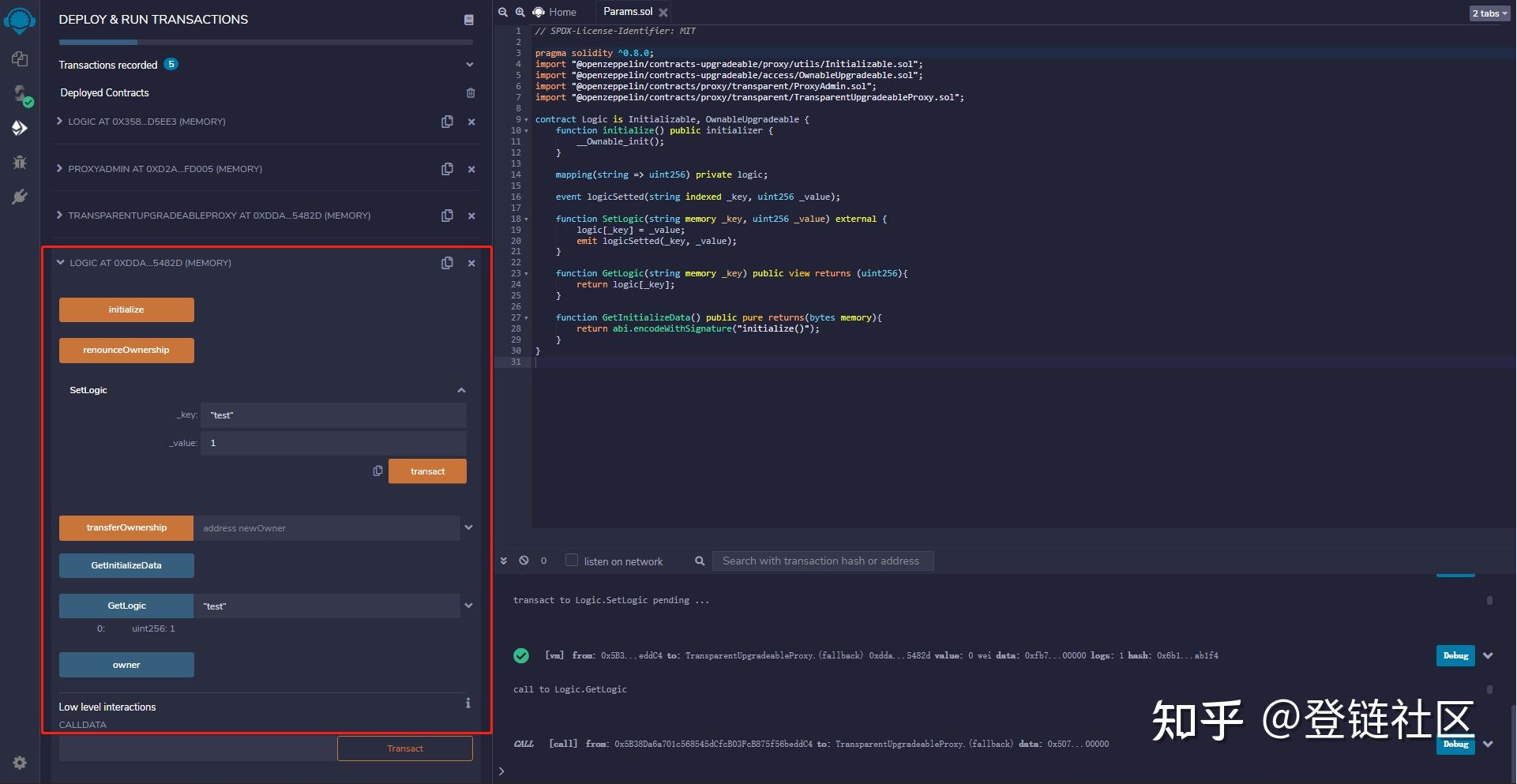Focus the GetLogic "test" input field
This screenshot has height=784, width=1517.
click(327, 606)
